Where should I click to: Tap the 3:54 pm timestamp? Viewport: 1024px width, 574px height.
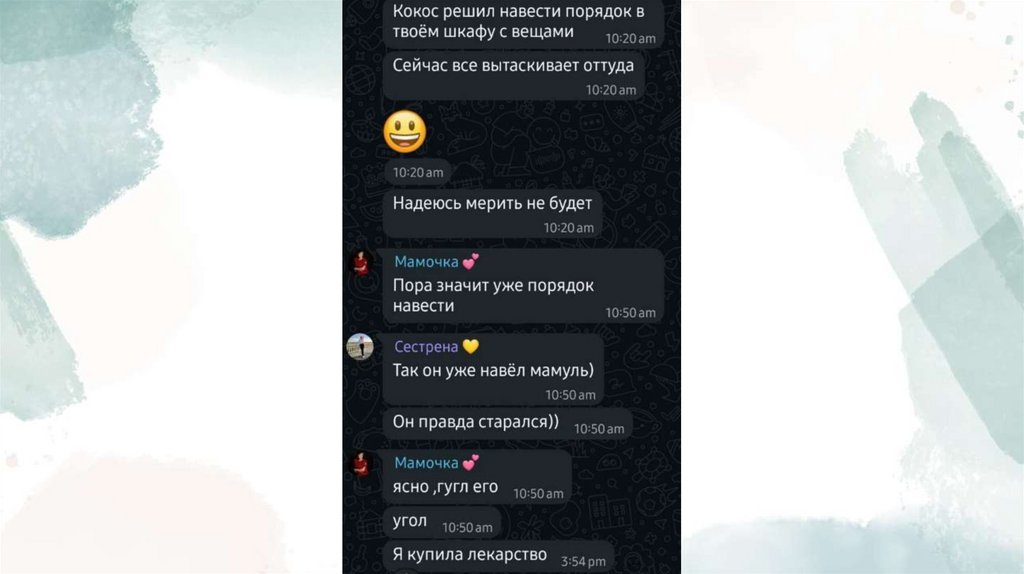(583, 562)
